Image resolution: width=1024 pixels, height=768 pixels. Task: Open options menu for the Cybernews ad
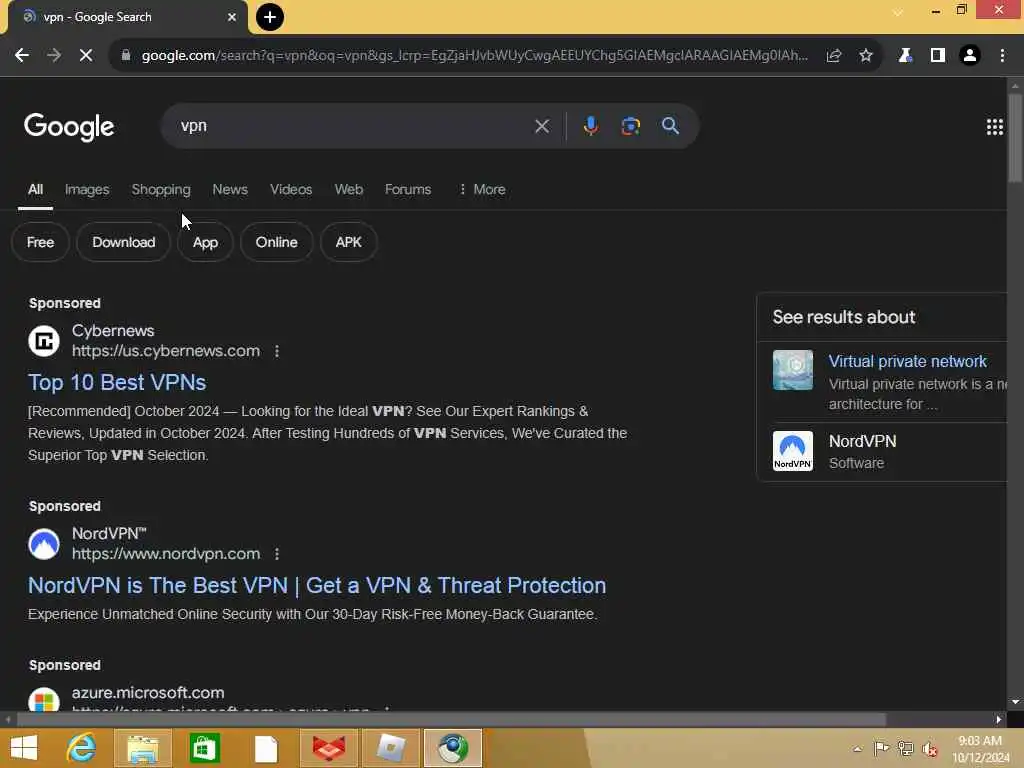point(277,351)
